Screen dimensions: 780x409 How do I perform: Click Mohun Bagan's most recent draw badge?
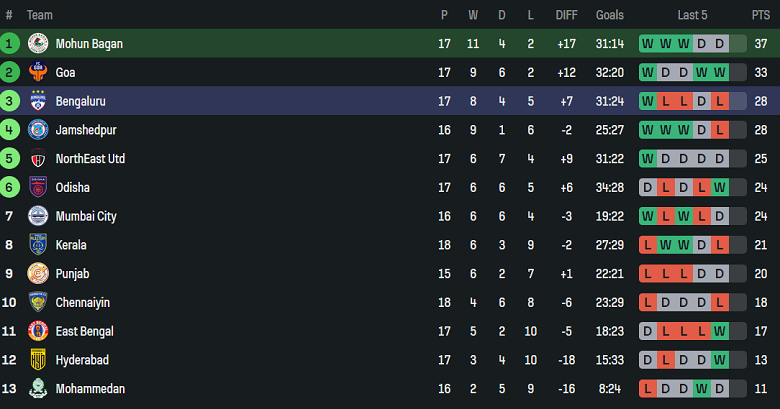click(719, 44)
